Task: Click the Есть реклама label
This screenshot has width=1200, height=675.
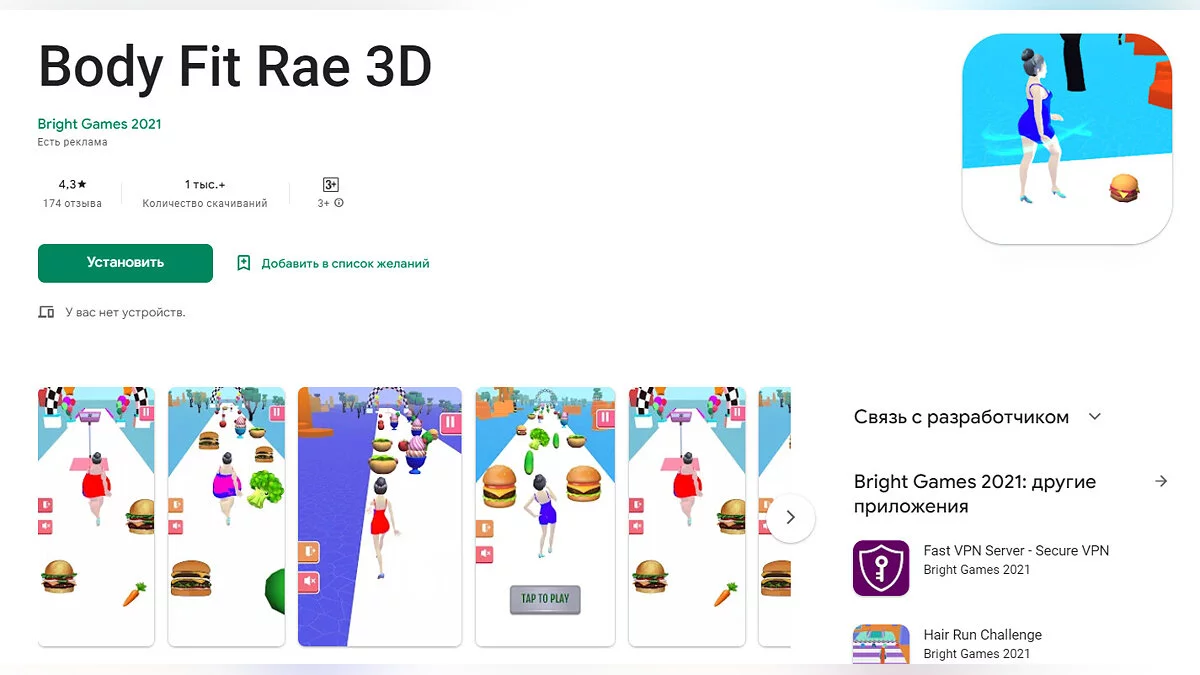Action: (72, 142)
